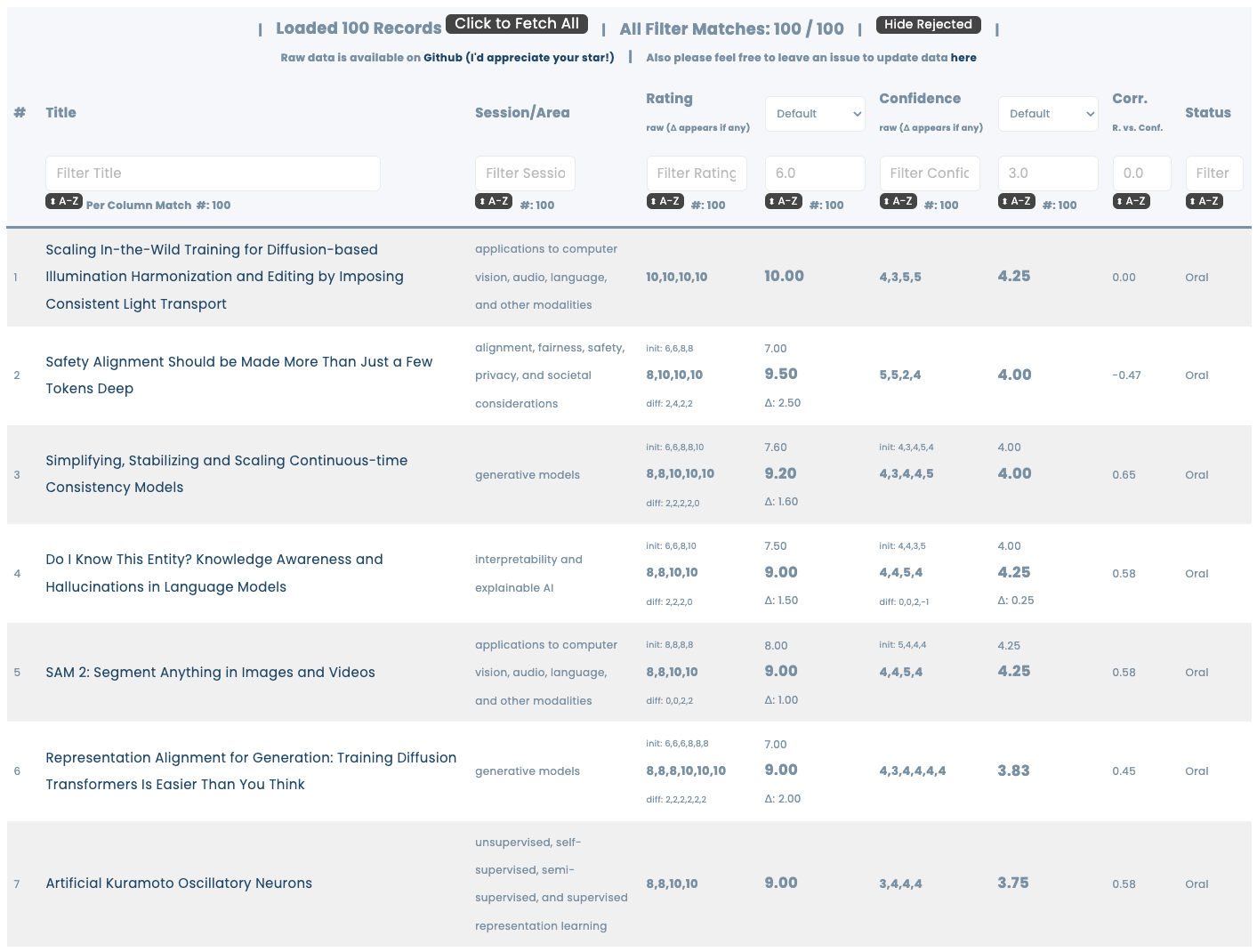Sort the Status column A-Z
The width and height of the screenshot is (1257, 952).
1205,202
